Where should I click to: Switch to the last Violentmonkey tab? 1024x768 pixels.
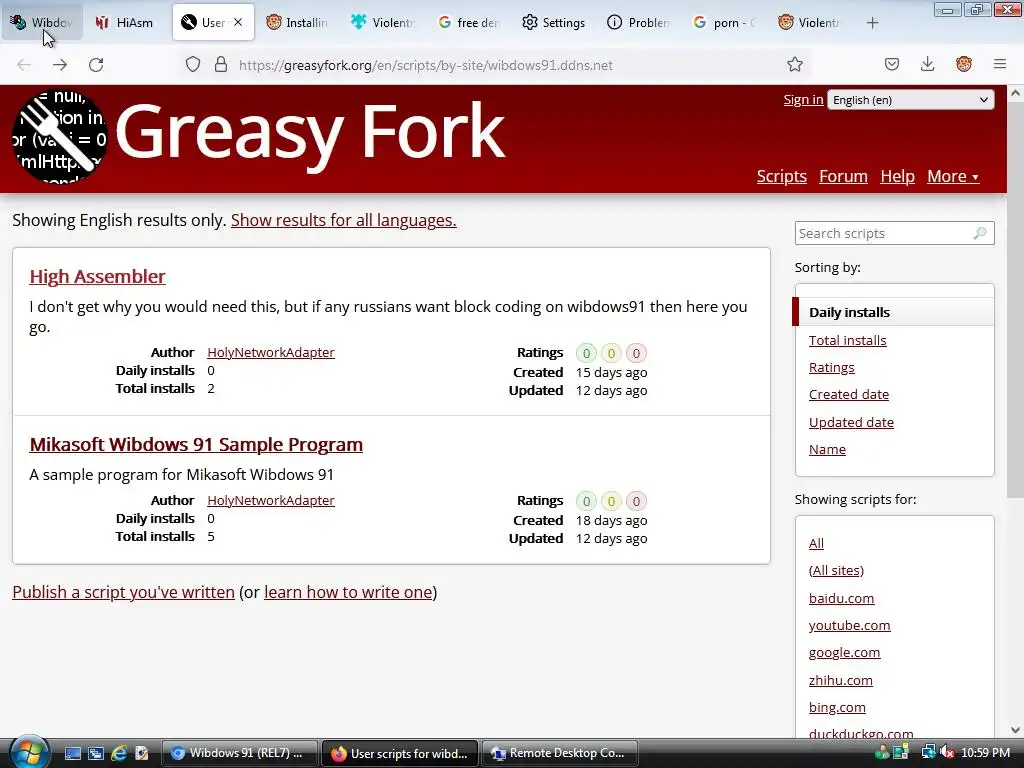[810, 23]
